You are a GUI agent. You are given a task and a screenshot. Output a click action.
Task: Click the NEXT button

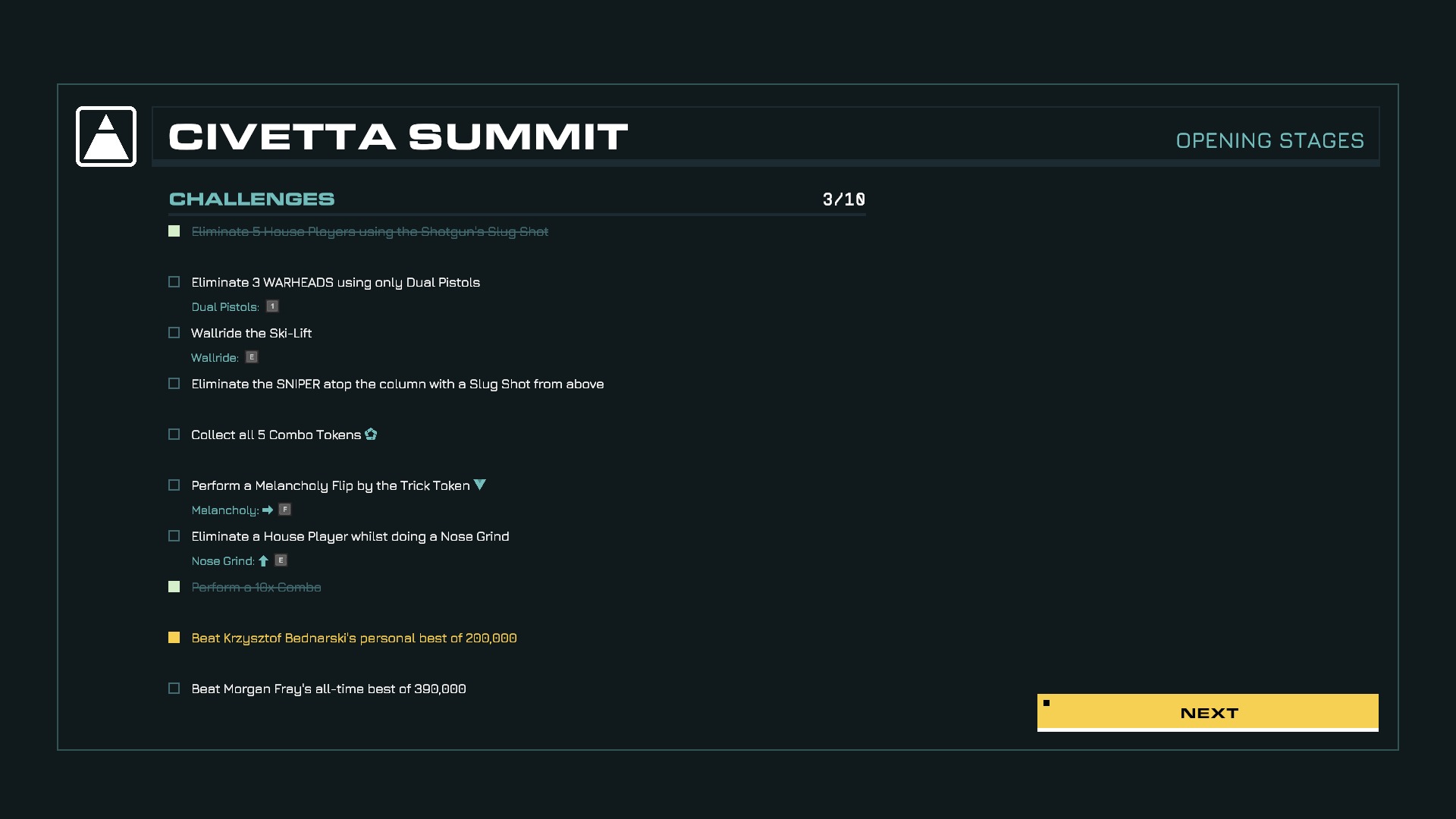coord(1208,713)
